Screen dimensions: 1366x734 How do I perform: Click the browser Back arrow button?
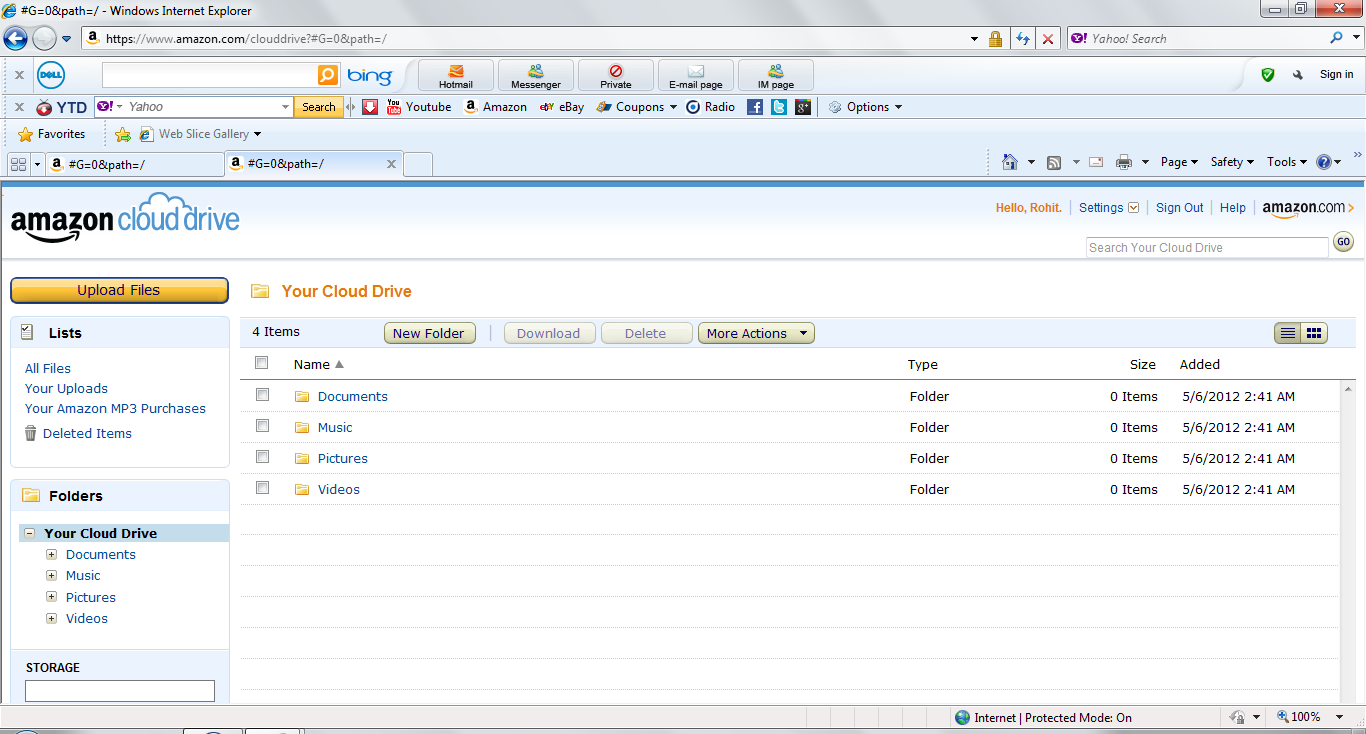[x=15, y=39]
